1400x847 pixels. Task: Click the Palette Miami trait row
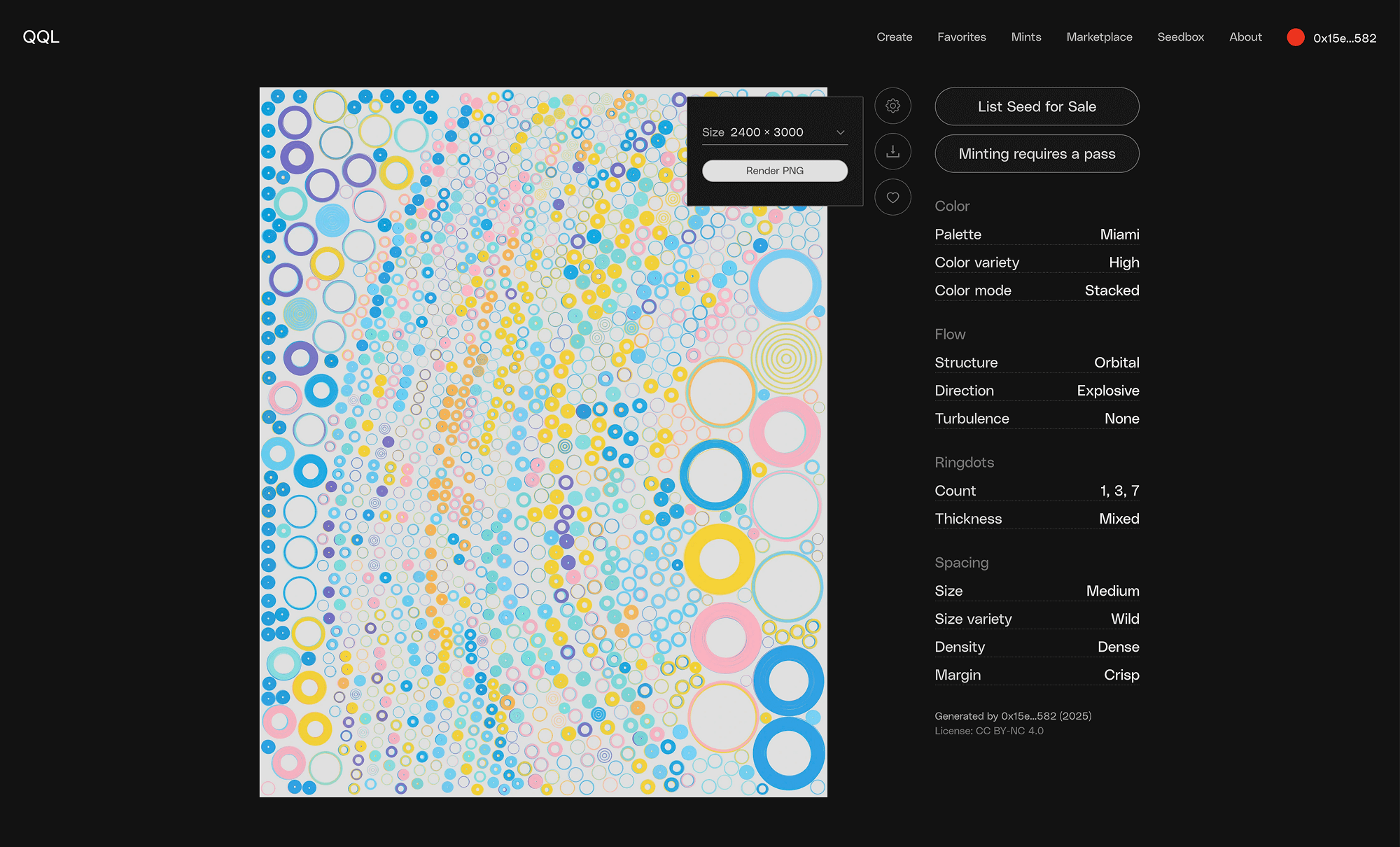tap(1037, 234)
